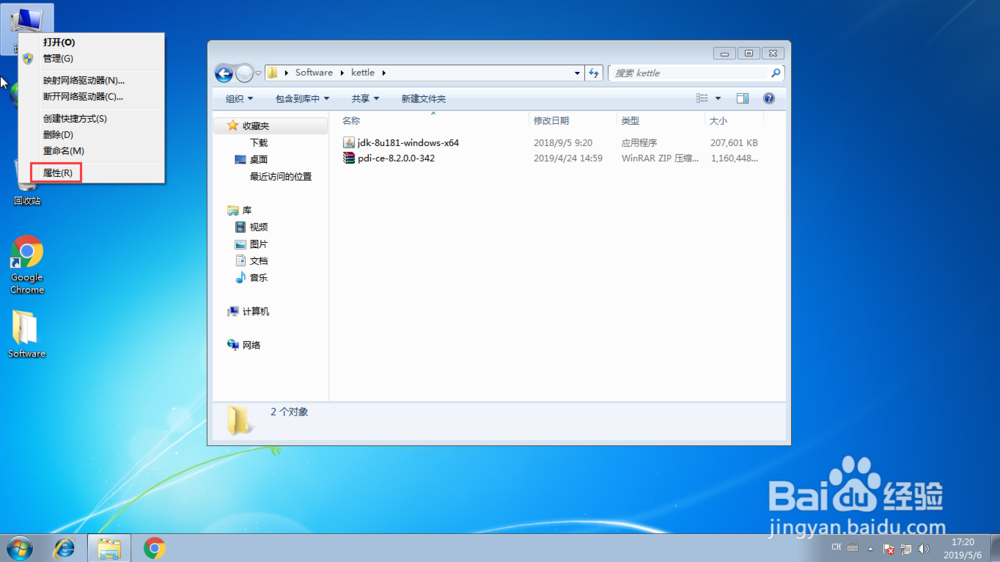Choose 映射网络驱动器(N)... from context menu
1000x562 pixels.
point(91,80)
